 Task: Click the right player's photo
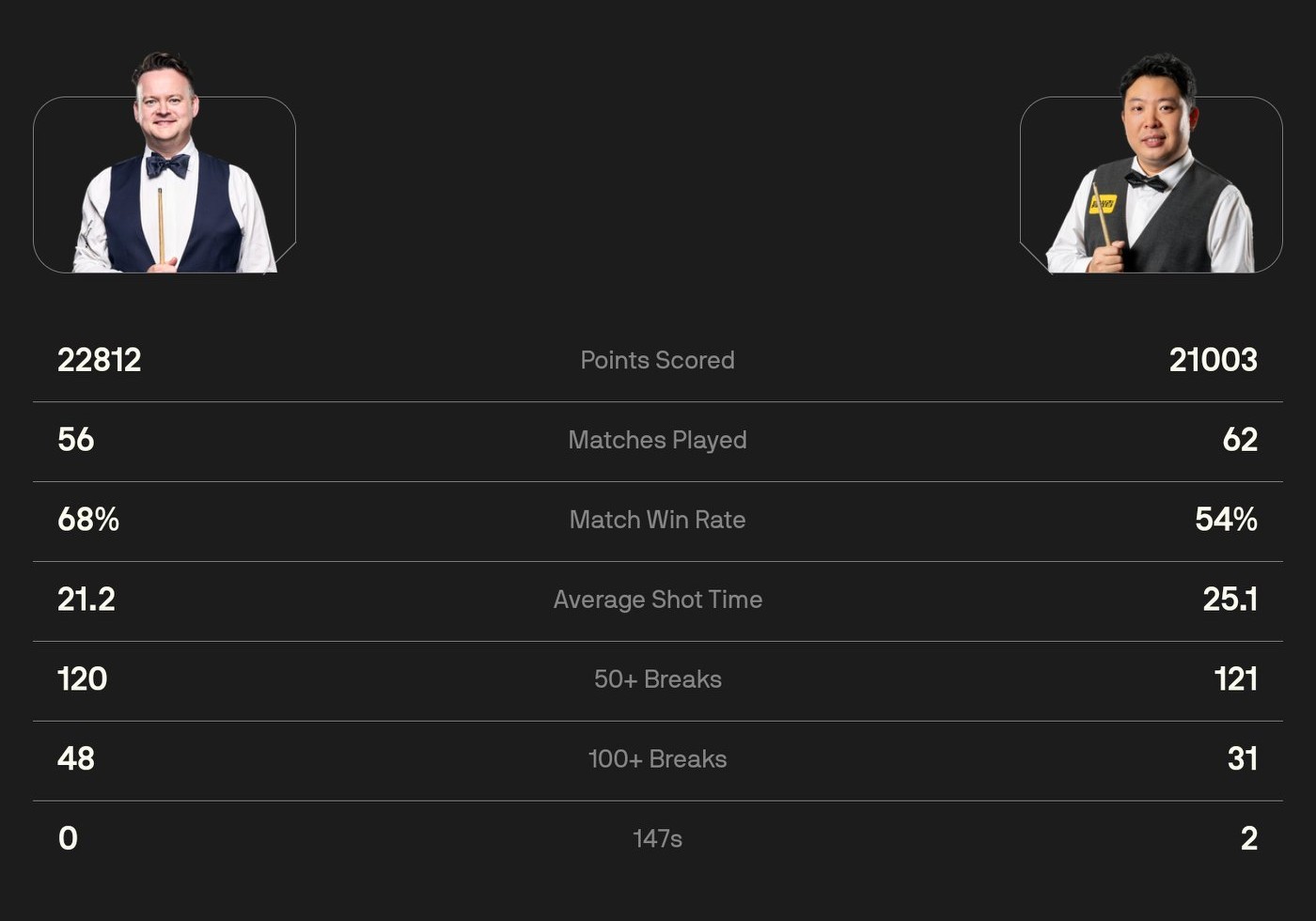[1152, 169]
